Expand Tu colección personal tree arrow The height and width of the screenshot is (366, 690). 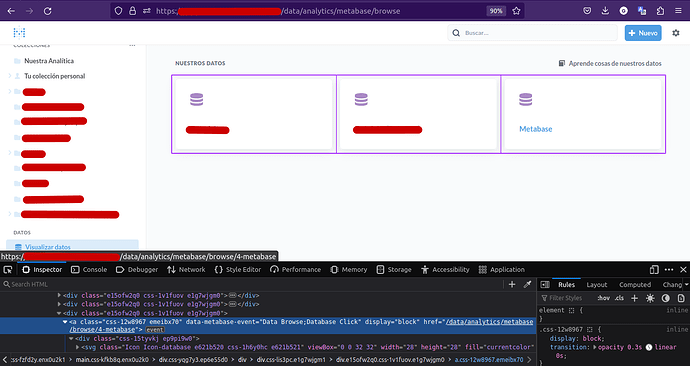10,76
